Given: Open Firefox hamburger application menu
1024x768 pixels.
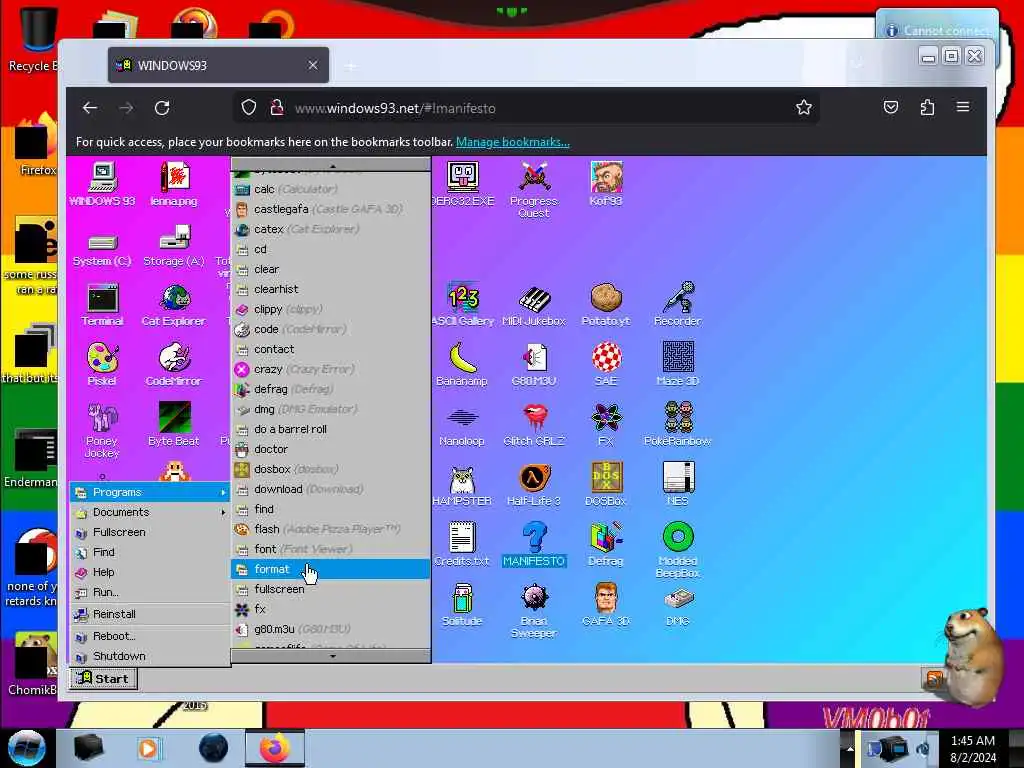Looking at the screenshot, I should coord(963,107).
